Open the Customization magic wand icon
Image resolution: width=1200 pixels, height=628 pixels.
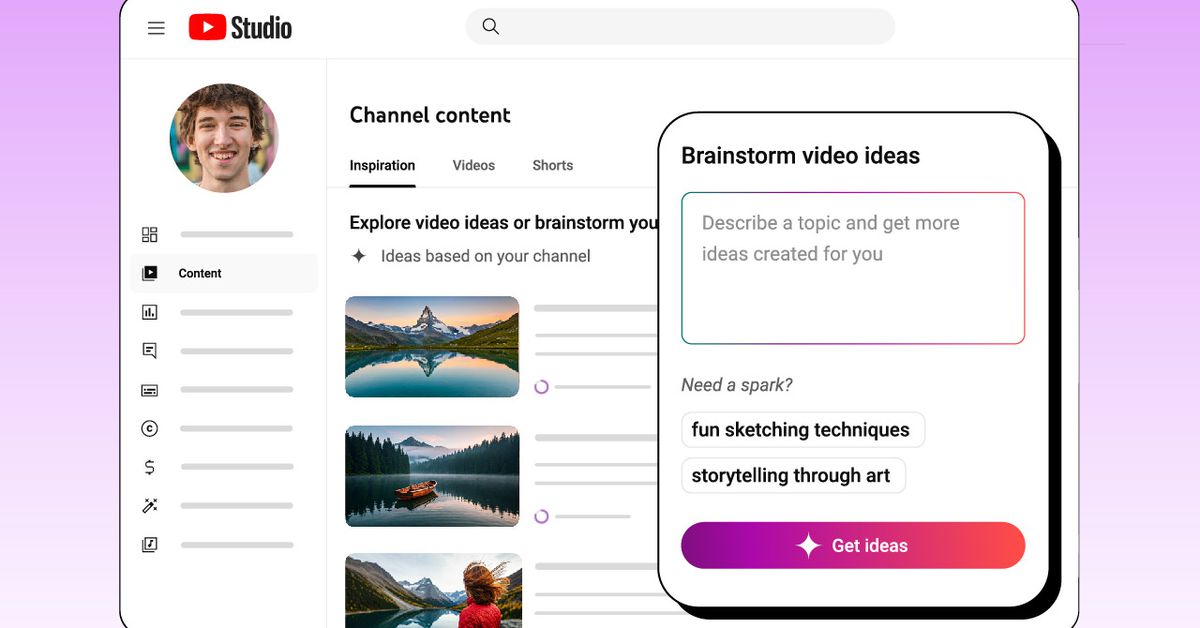point(150,506)
